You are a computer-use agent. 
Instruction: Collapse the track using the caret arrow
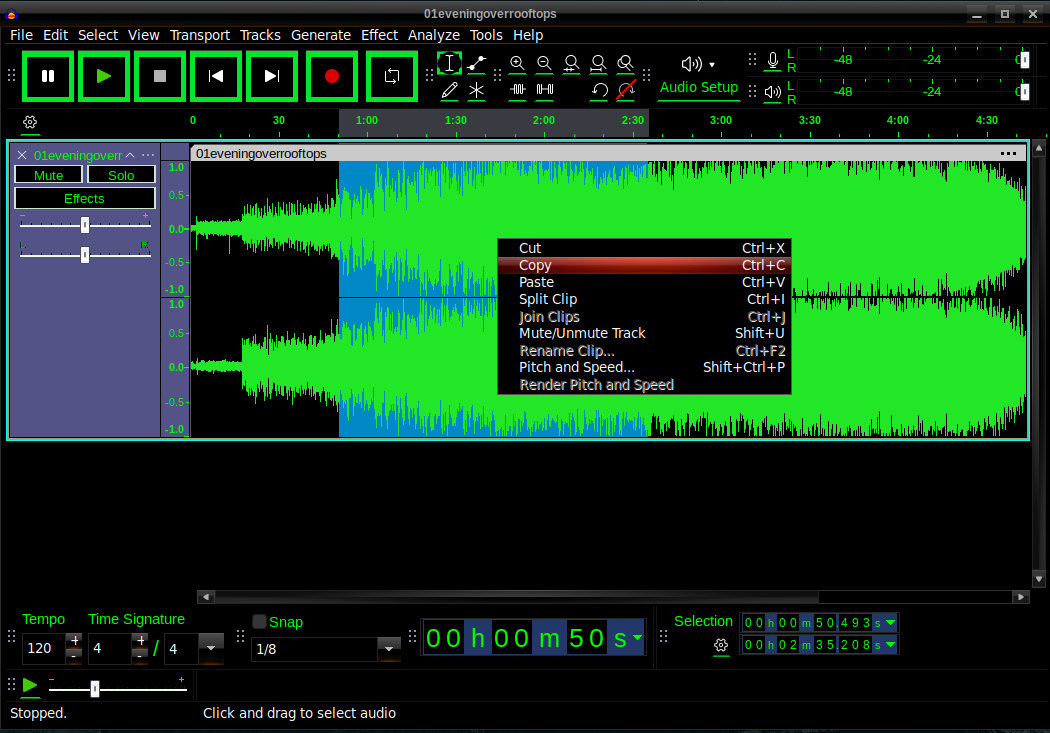[x=130, y=155]
